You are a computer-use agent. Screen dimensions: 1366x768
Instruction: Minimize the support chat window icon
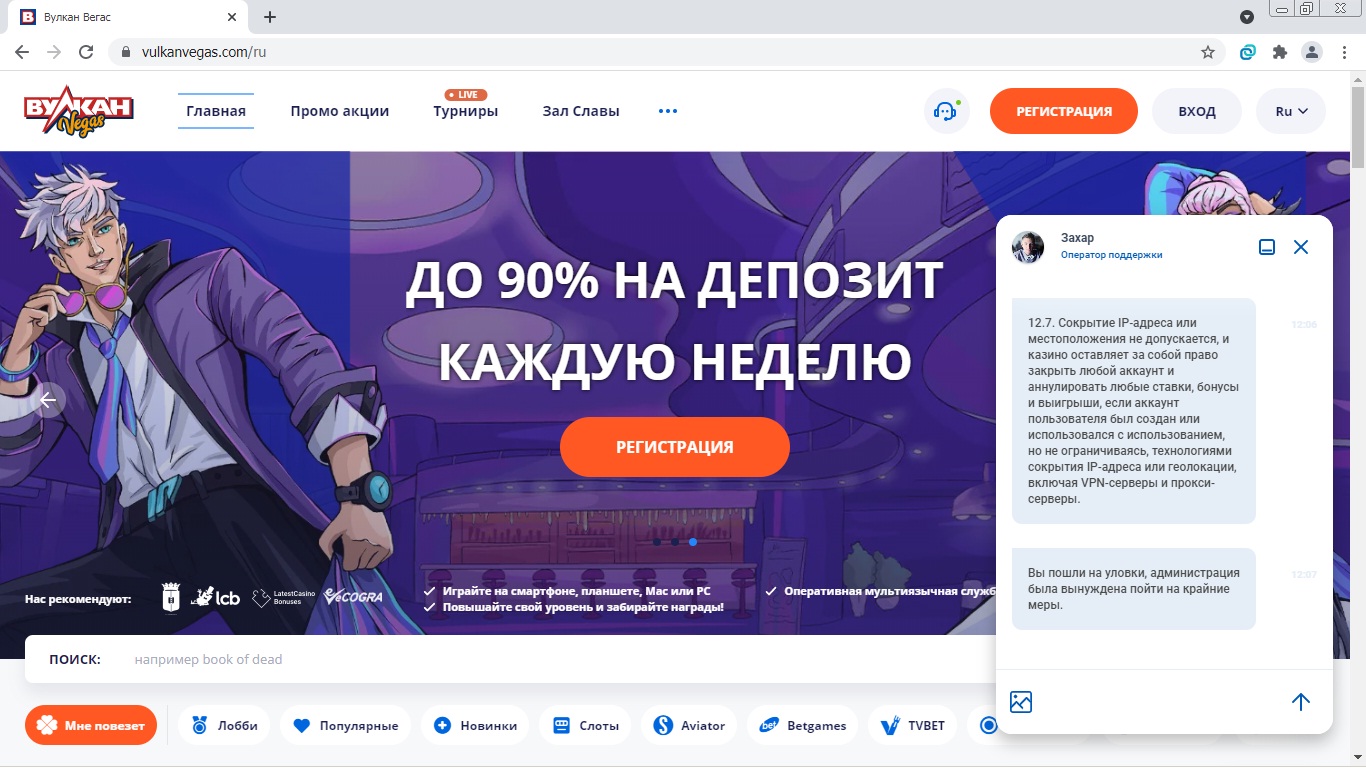click(1266, 247)
